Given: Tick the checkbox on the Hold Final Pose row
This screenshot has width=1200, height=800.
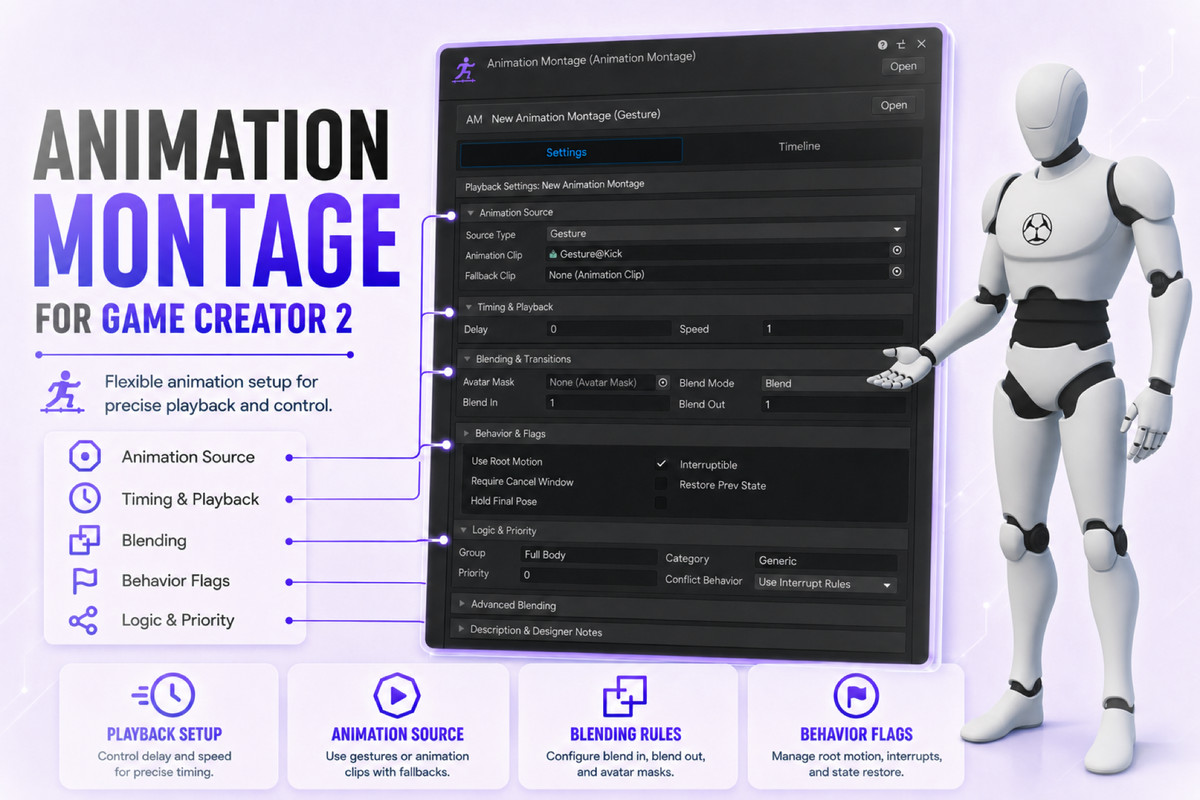Looking at the screenshot, I should click(x=661, y=502).
